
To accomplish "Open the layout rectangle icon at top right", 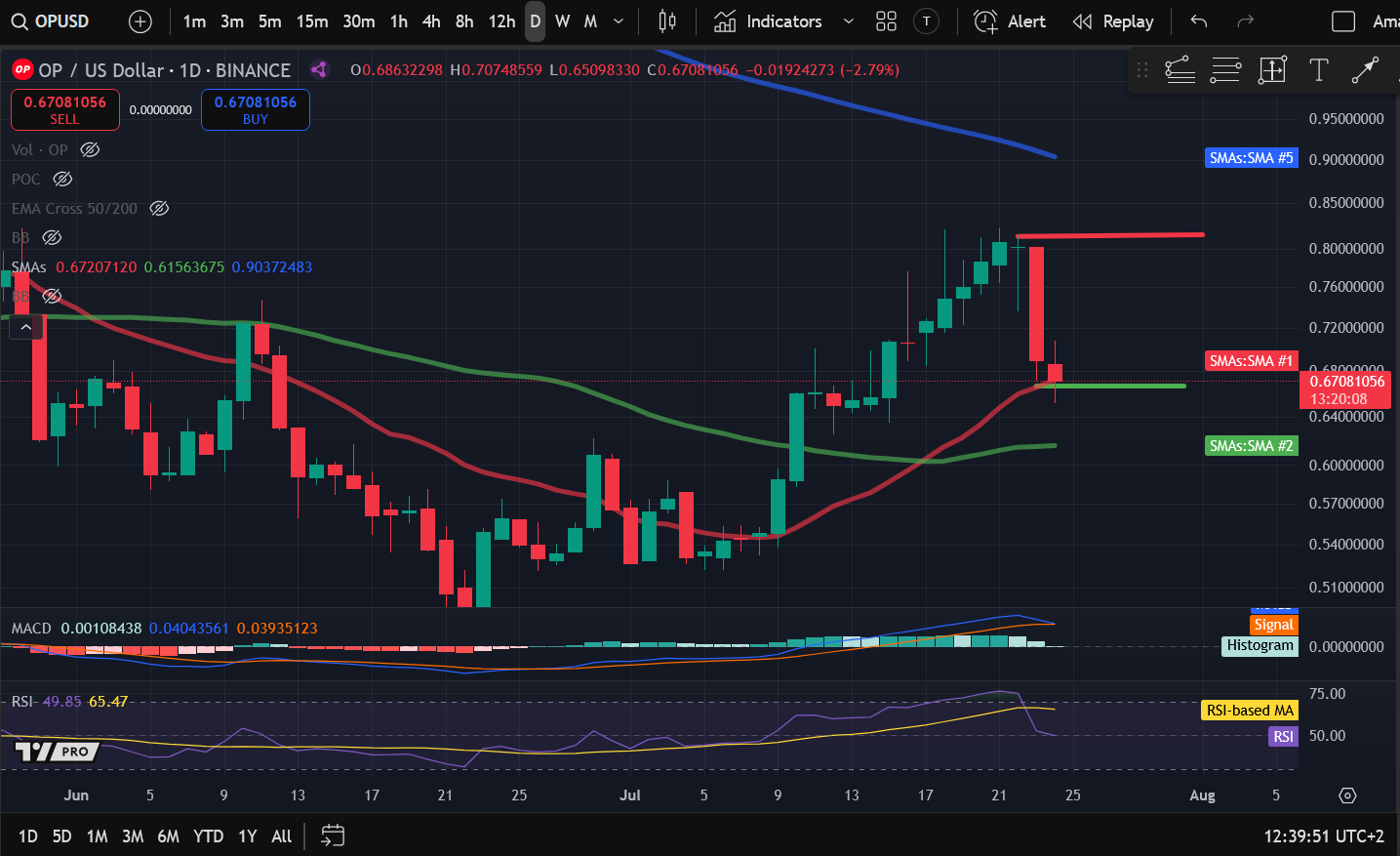I will pos(1343,21).
